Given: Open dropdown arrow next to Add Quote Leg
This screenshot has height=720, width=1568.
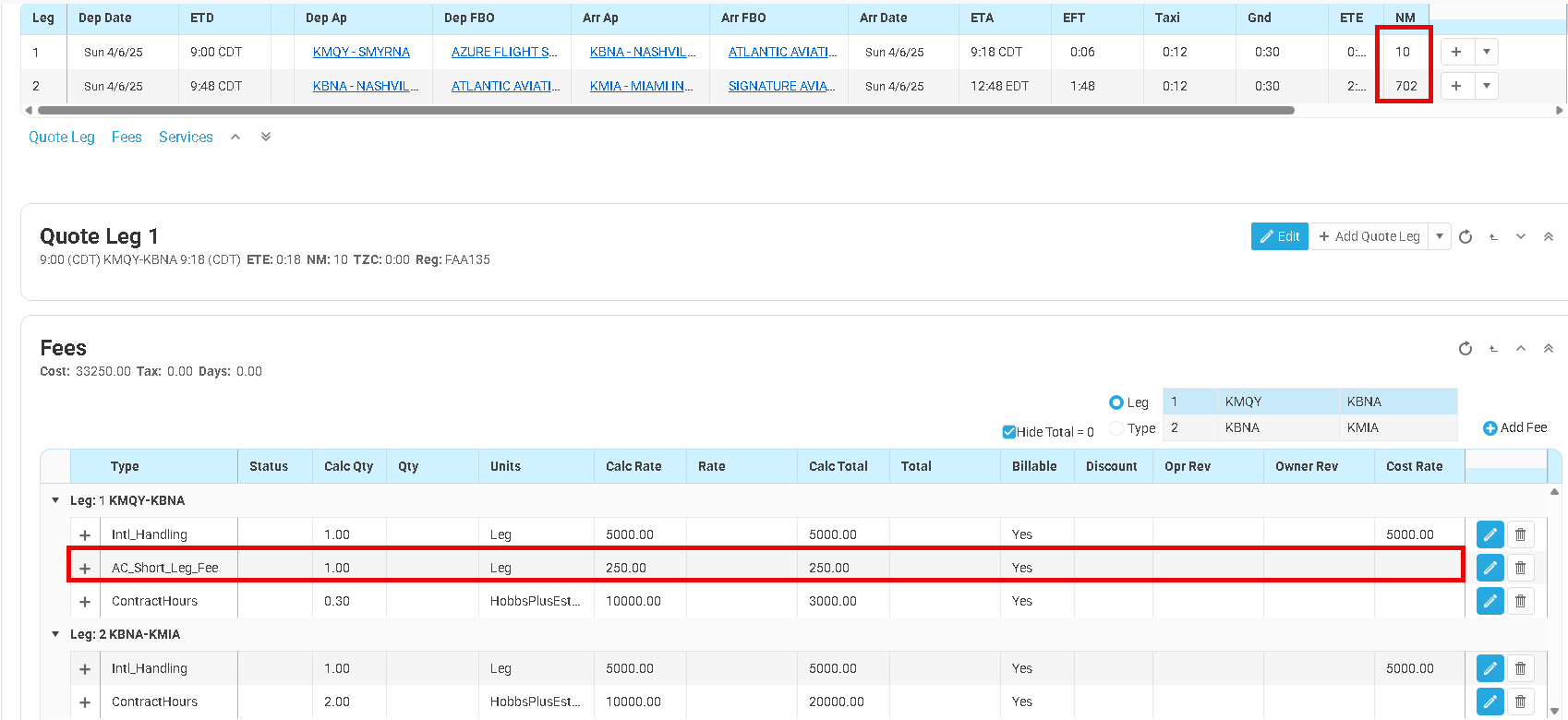Looking at the screenshot, I should [x=1439, y=236].
